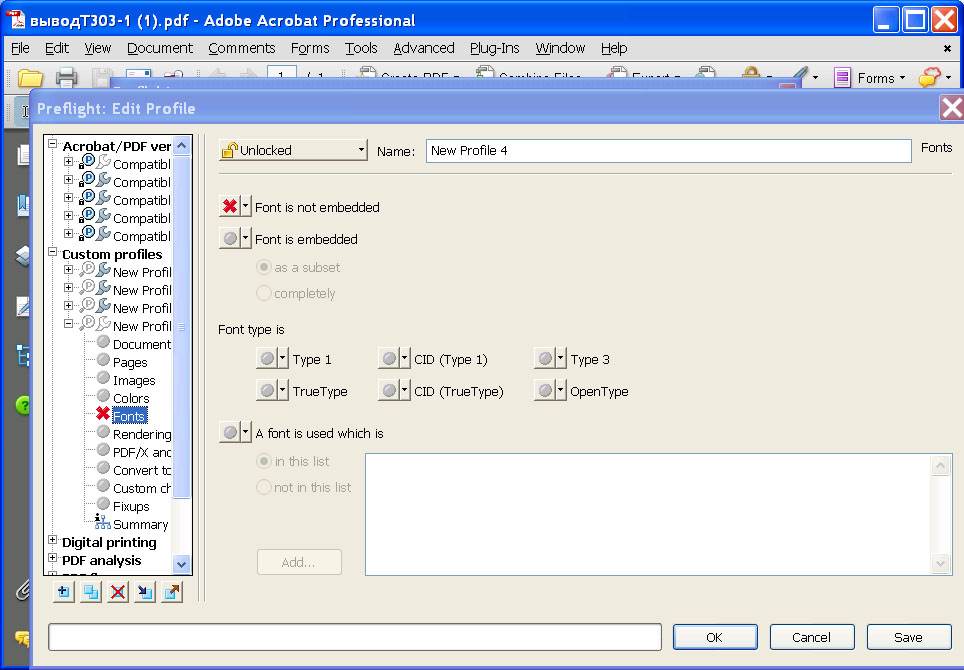Open severity dropdown for TrueType
The width and height of the screenshot is (964, 670).
tap(282, 390)
